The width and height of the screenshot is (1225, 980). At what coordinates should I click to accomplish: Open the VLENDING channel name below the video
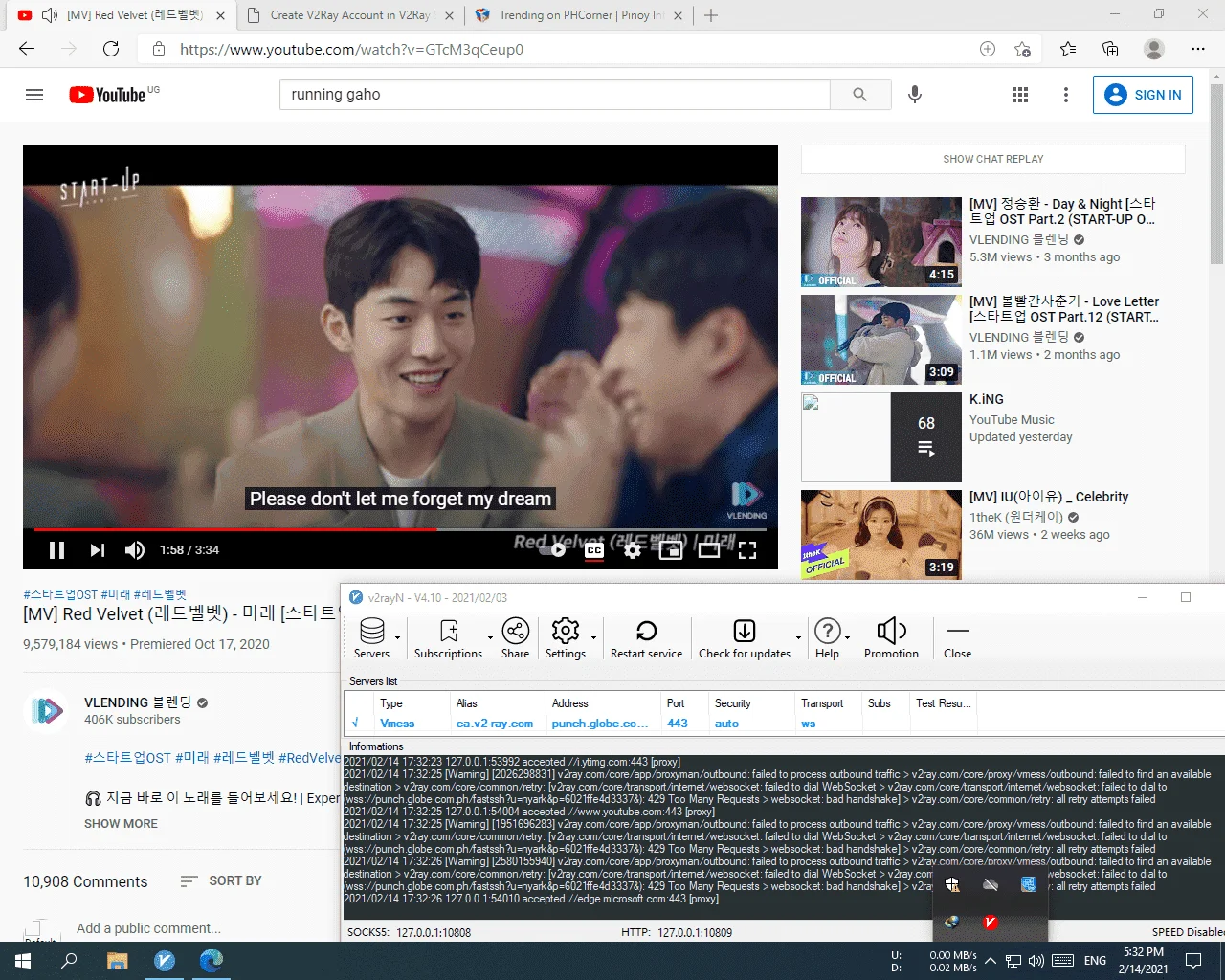pyautogui.click(x=138, y=702)
